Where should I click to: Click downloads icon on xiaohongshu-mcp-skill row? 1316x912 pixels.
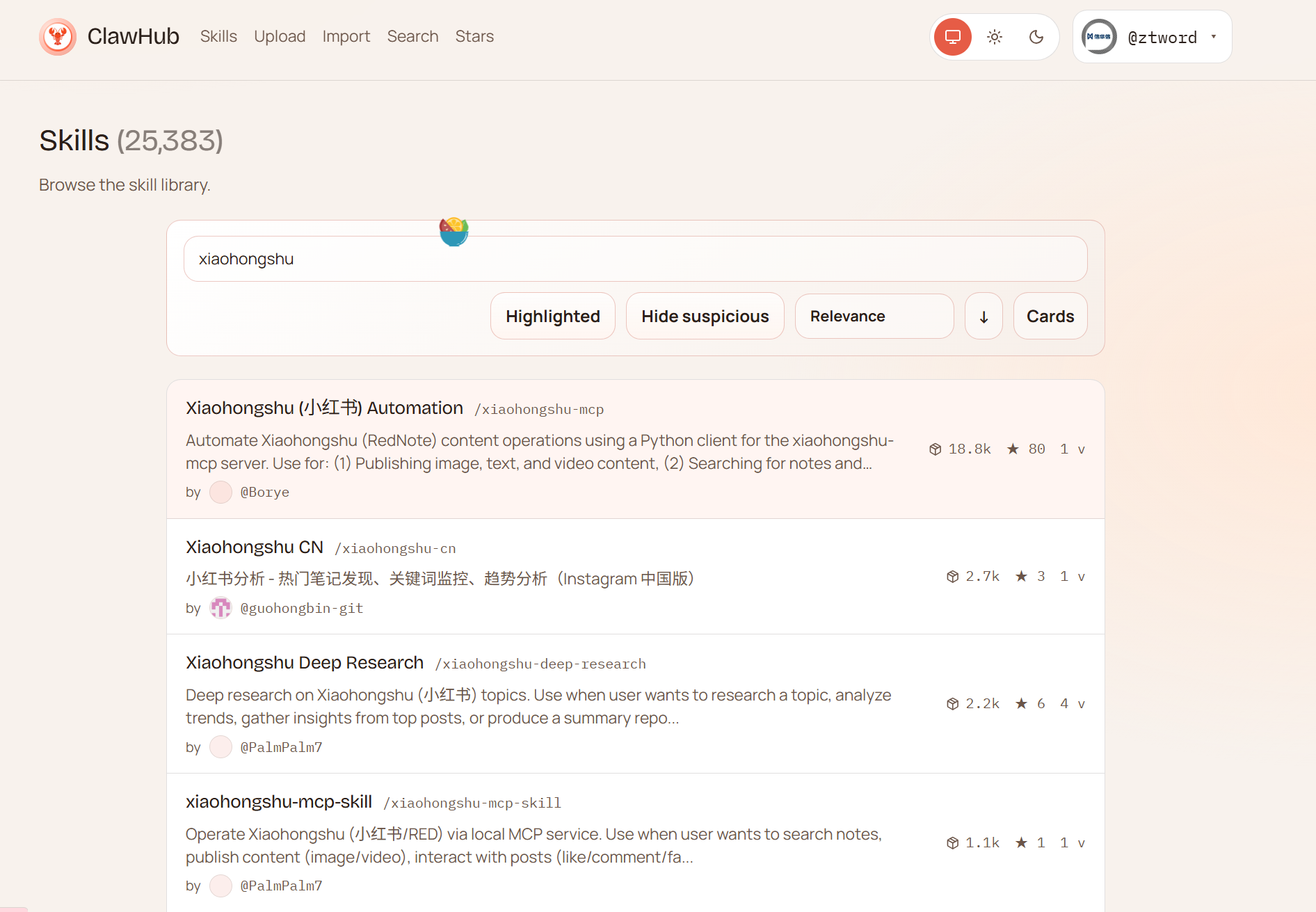point(953,843)
